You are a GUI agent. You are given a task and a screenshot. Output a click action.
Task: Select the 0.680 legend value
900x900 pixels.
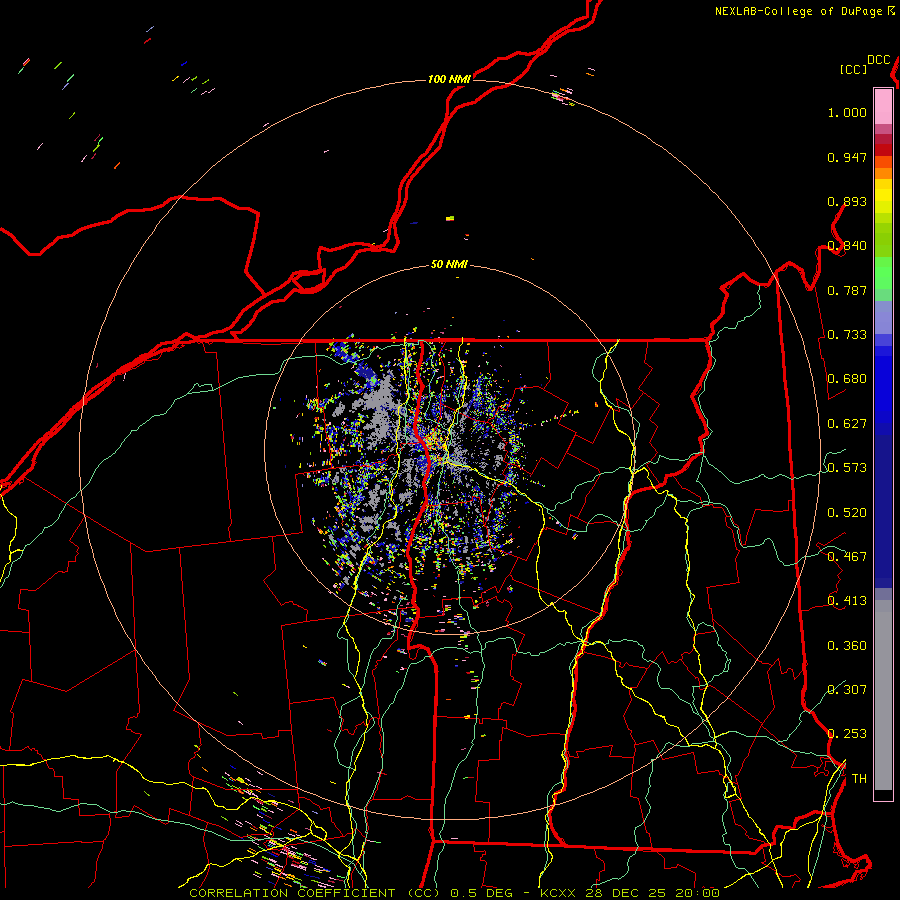coord(847,379)
